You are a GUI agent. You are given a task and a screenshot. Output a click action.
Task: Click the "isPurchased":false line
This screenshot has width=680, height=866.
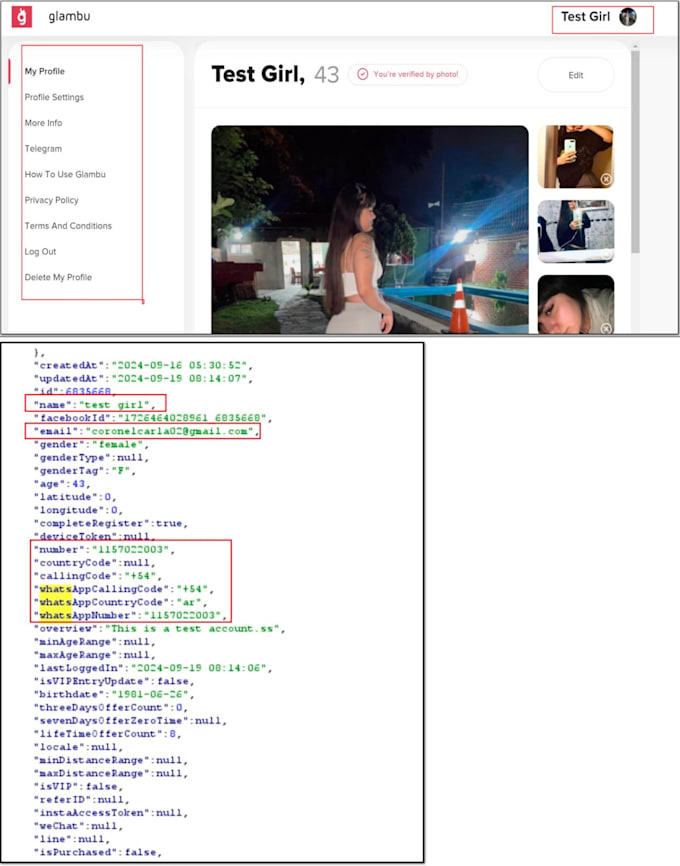(98, 852)
